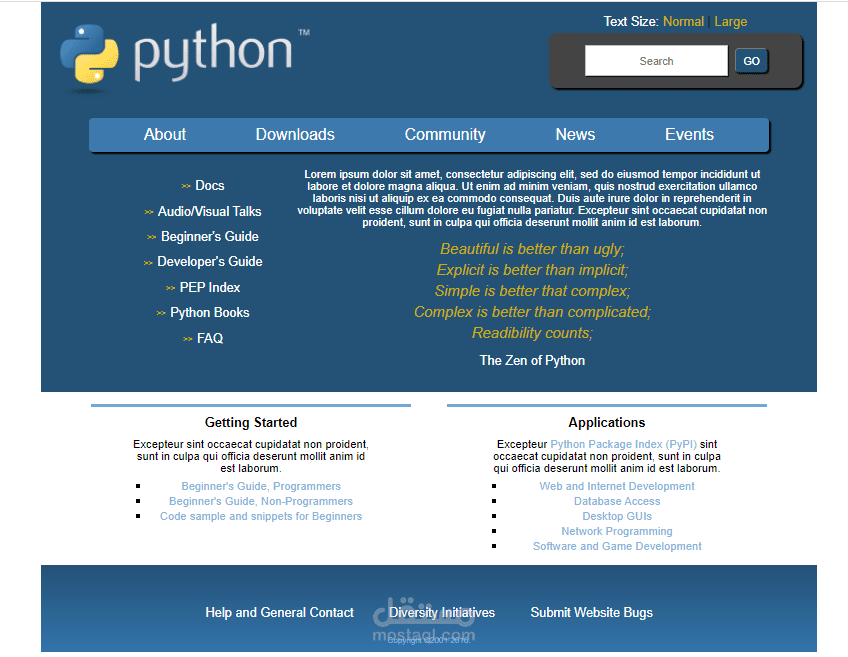Open the Community menu item
This screenshot has width=848, height=657.
[445, 135]
